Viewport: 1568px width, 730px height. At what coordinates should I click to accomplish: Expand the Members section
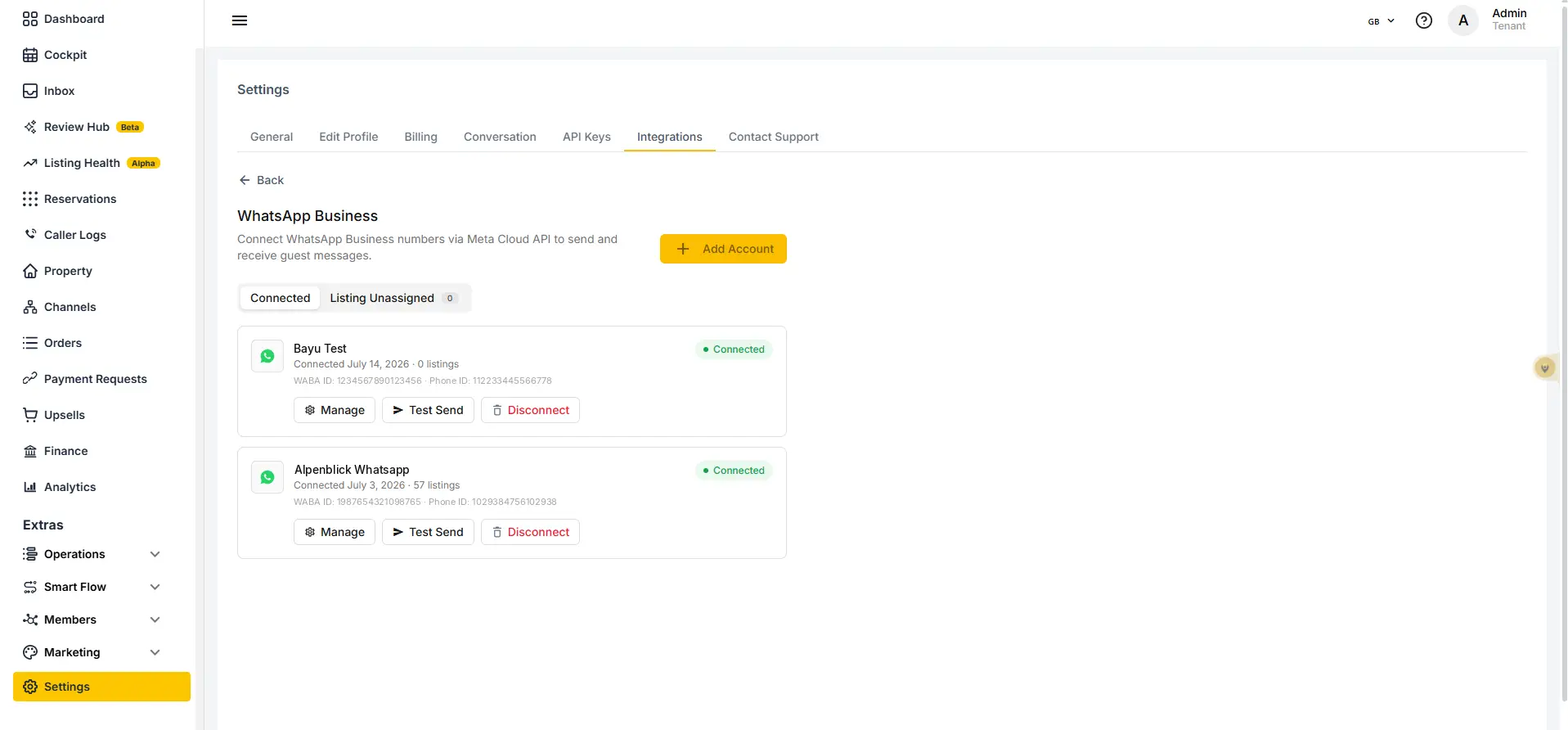click(x=92, y=620)
